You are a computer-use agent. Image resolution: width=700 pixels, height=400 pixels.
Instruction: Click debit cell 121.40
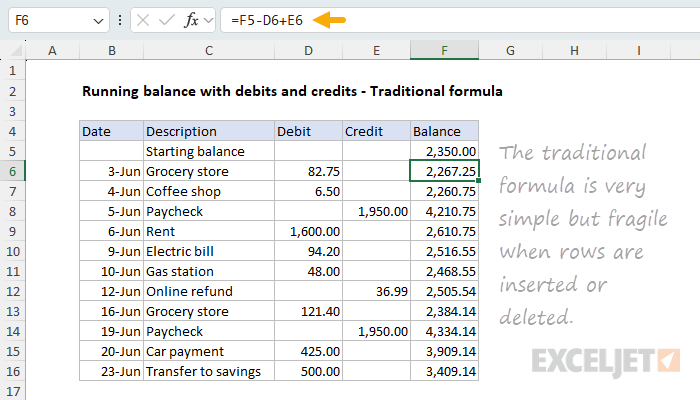[x=308, y=311]
